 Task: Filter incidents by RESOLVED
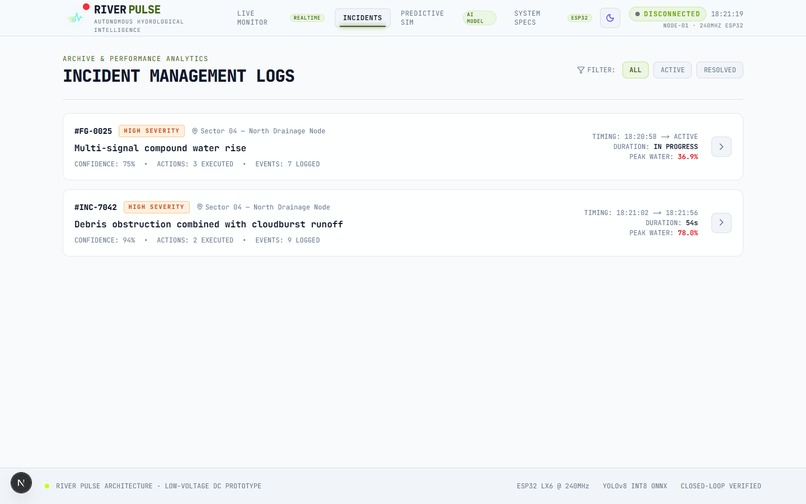click(x=720, y=70)
